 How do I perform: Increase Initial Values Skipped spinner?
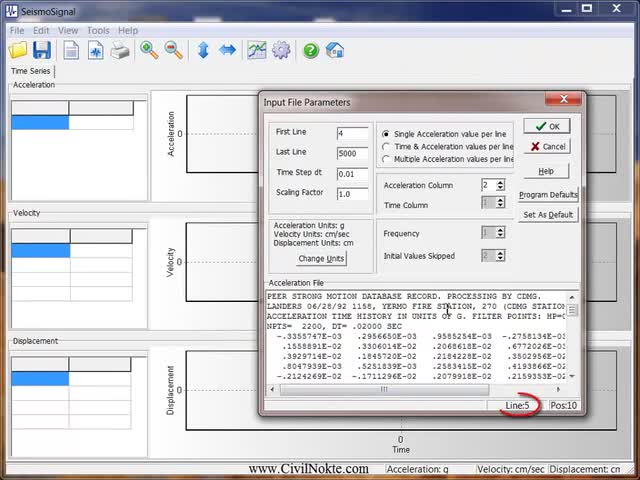(500, 253)
